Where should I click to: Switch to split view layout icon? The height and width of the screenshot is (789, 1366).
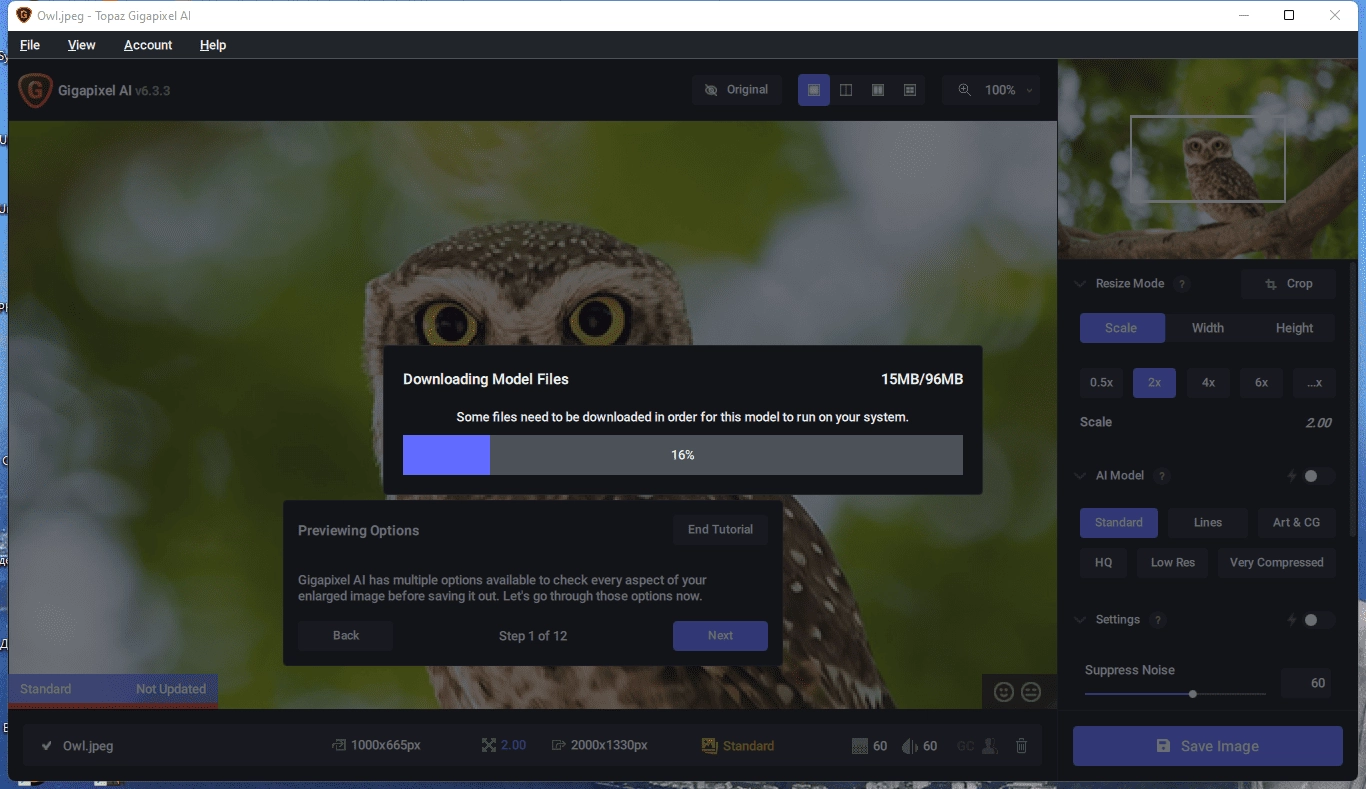(846, 90)
